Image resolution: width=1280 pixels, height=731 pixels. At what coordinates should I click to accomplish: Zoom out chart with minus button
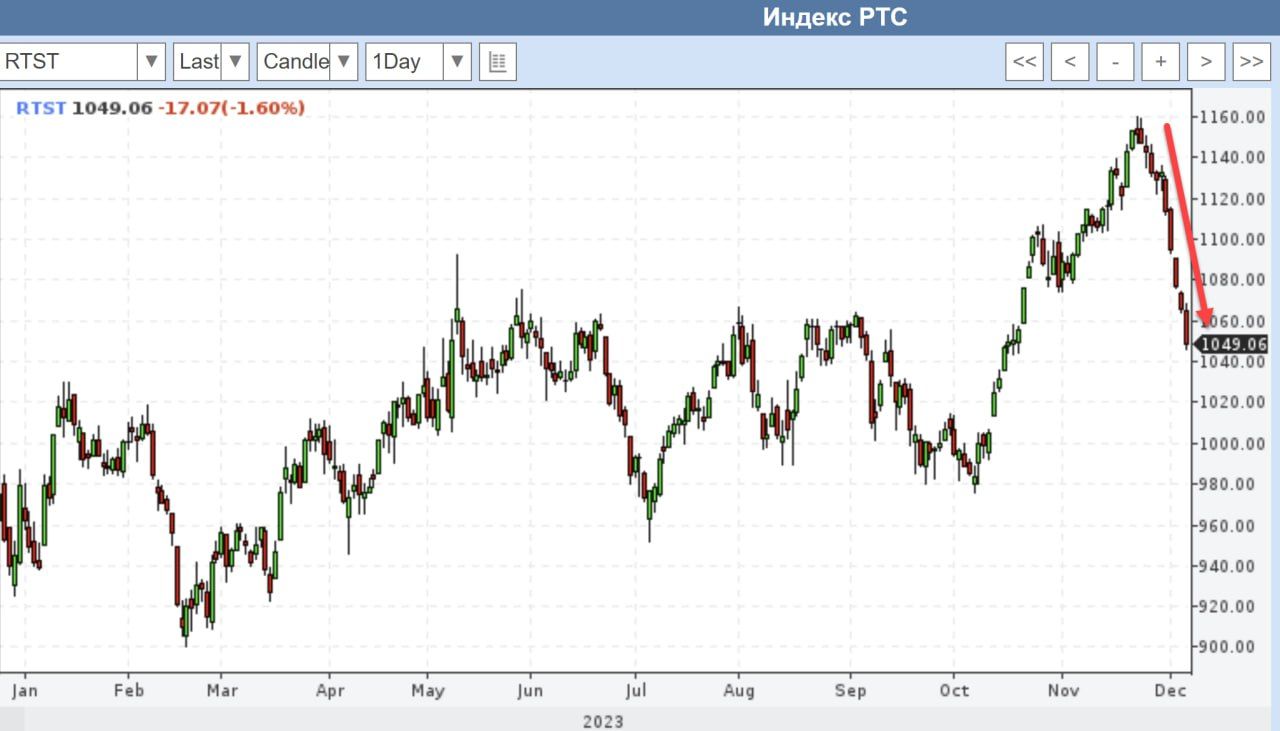click(x=1115, y=61)
